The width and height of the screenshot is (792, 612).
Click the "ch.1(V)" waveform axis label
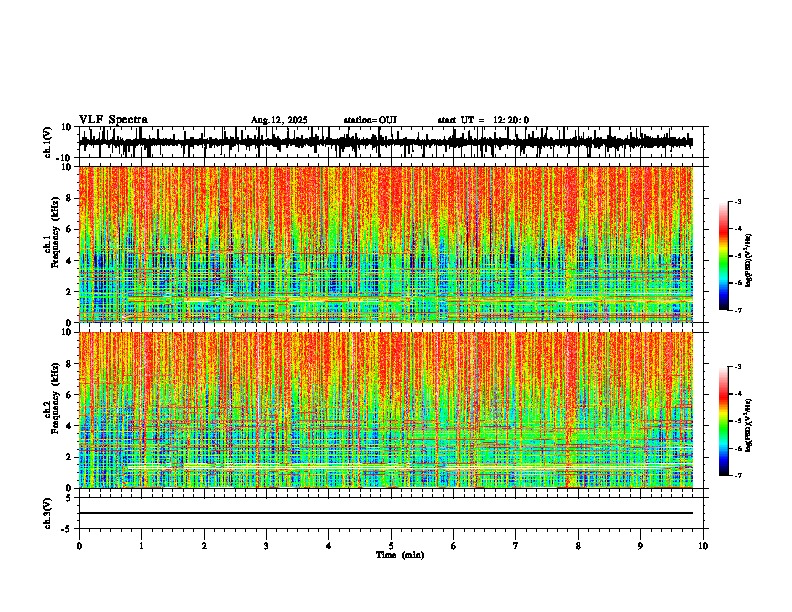click(x=48, y=142)
